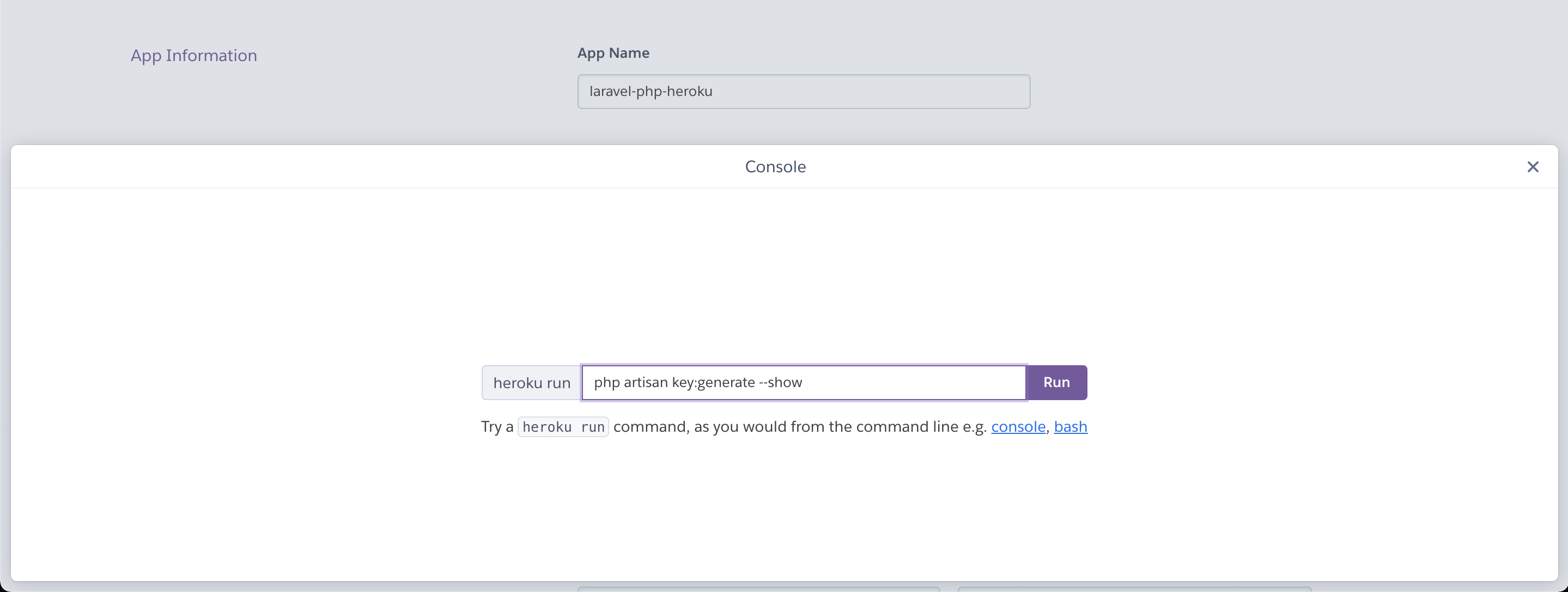Click the heroku run prefix label
The height and width of the screenshot is (592, 1568).
[x=531, y=383]
